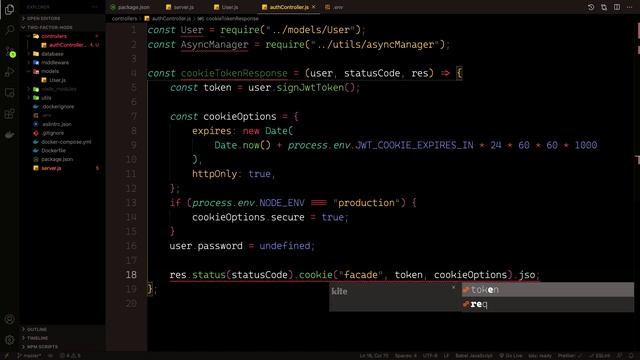Select the 'req' autocomplete suggestion

coord(547,304)
